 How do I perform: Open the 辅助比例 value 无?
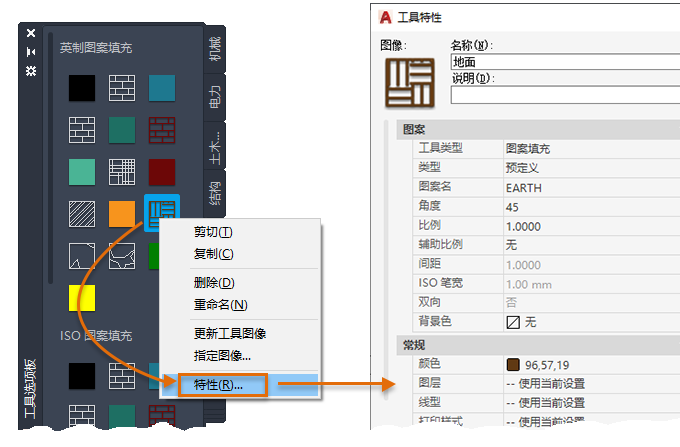tap(592, 245)
